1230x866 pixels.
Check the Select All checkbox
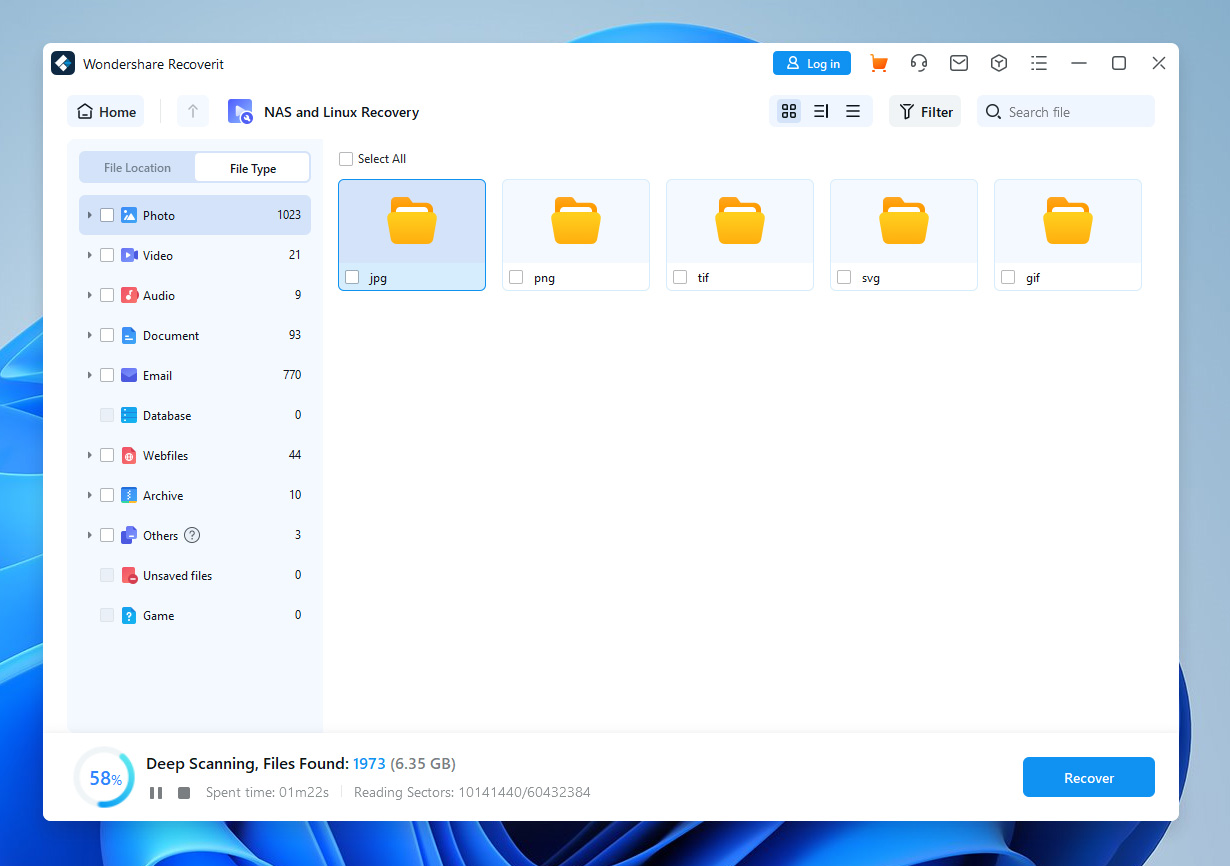(346, 159)
